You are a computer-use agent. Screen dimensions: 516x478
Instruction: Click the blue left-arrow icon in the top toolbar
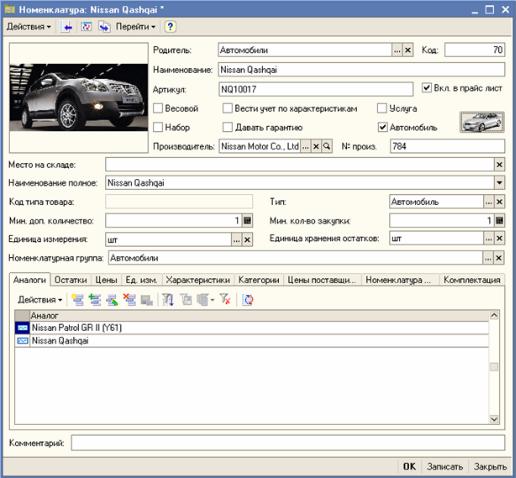point(68,27)
